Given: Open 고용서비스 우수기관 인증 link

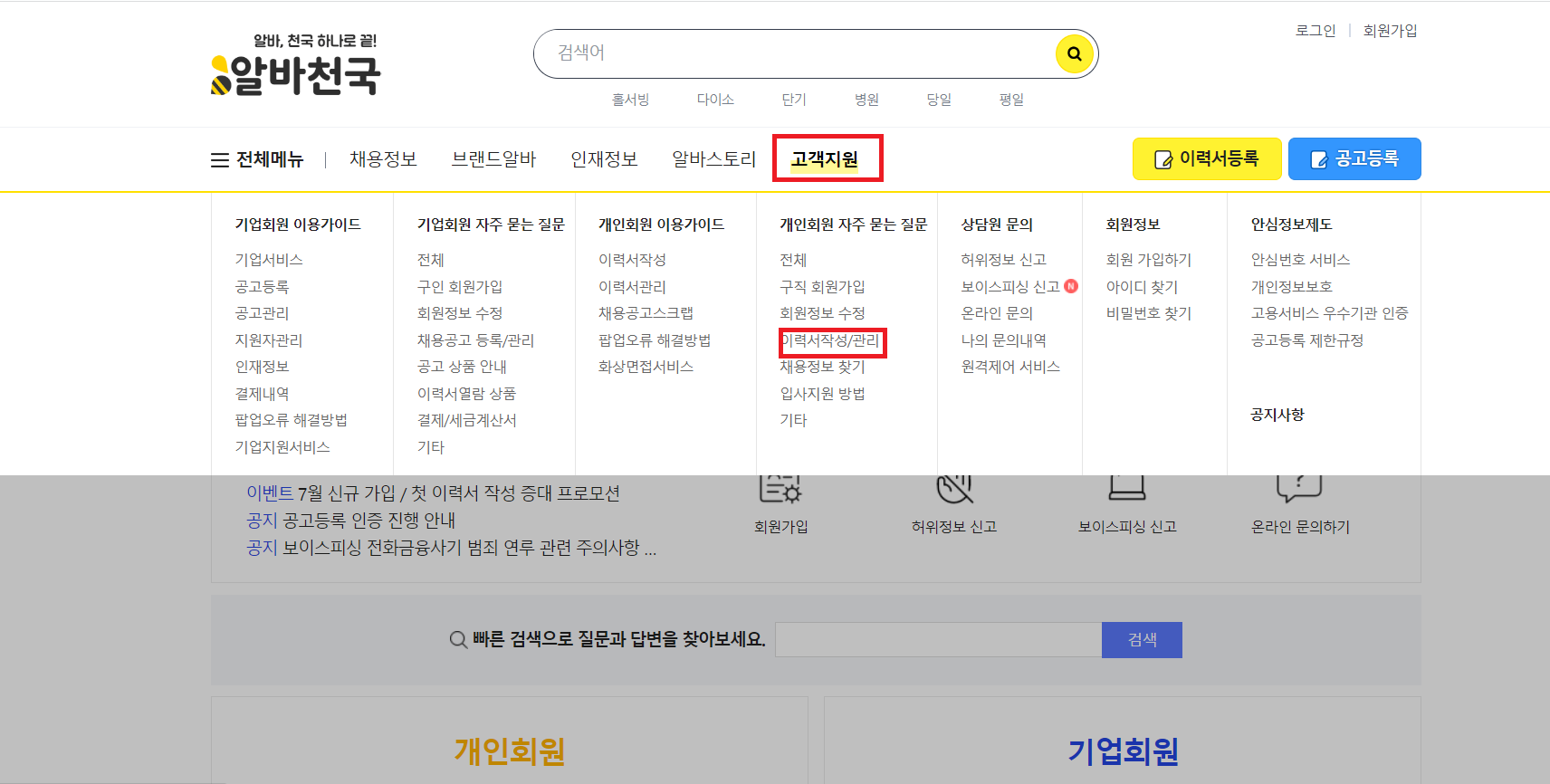Looking at the screenshot, I should pos(1329,313).
